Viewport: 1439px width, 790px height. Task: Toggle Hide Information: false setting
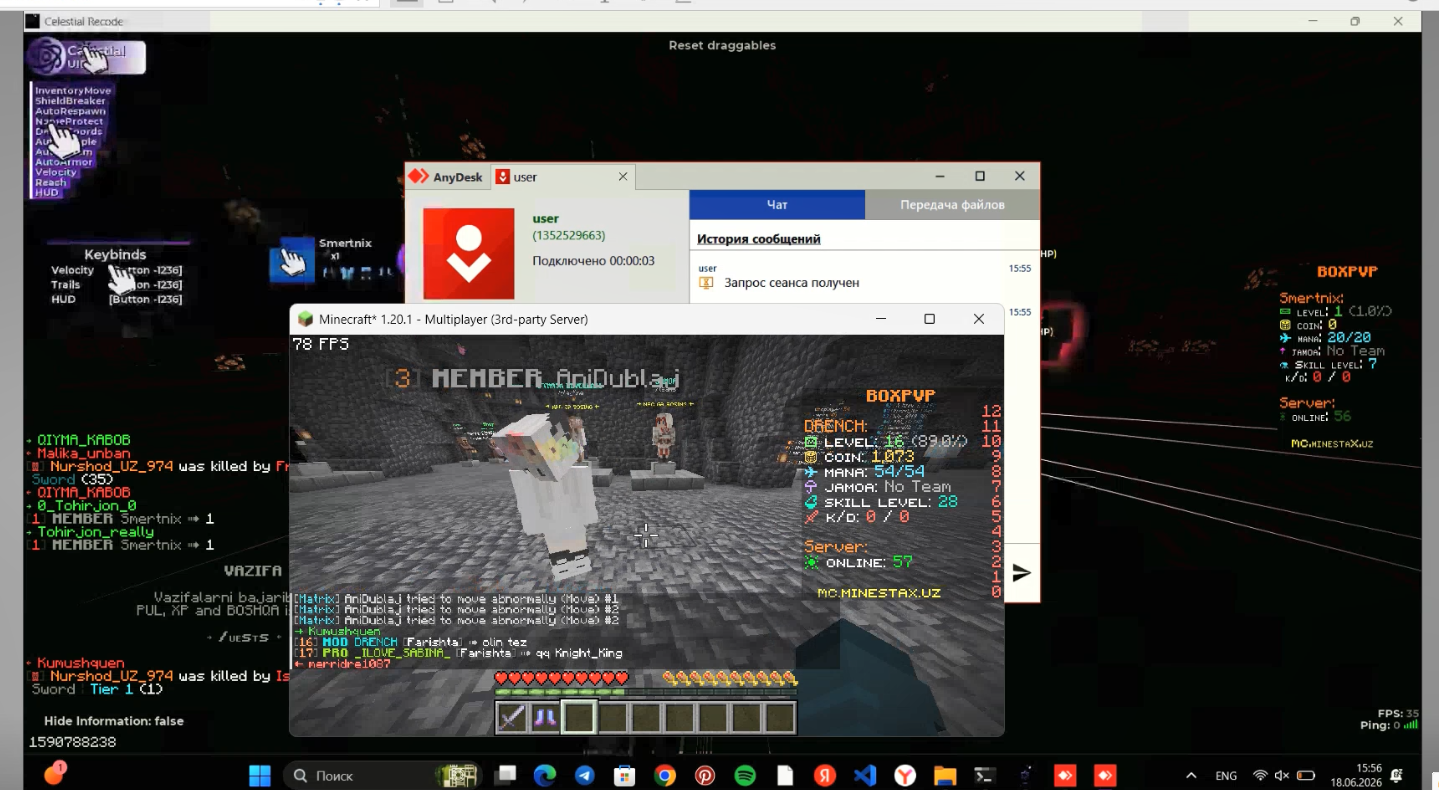pos(114,721)
